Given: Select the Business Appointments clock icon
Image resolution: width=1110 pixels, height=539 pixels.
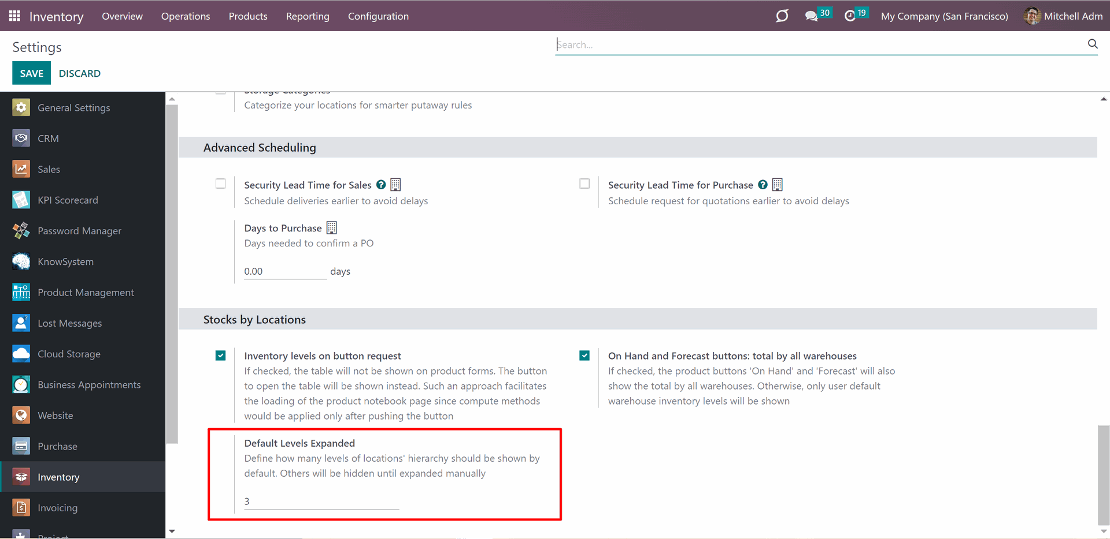Looking at the screenshot, I should (x=21, y=385).
